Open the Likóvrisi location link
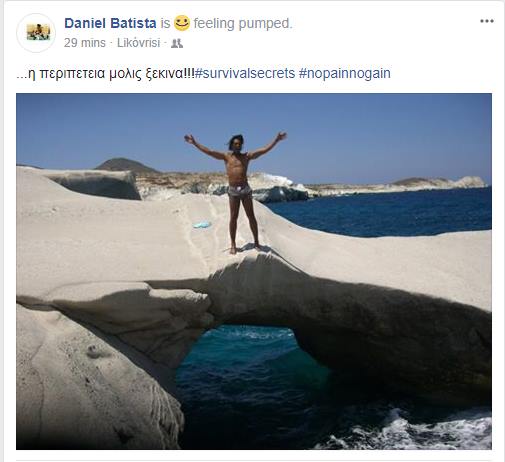Viewport: 505px width, 462px height. [x=138, y=43]
